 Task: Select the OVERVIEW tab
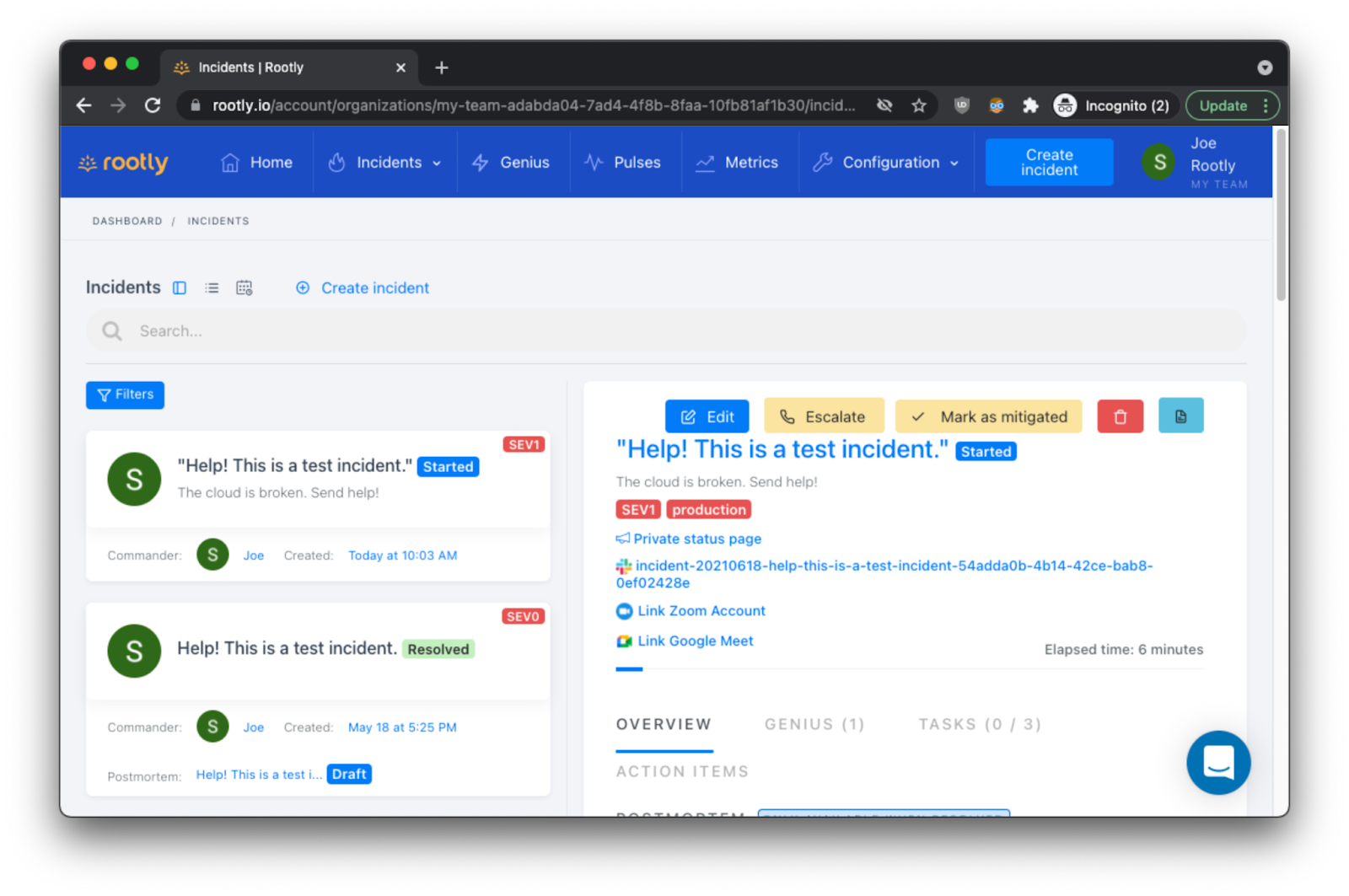[664, 725]
